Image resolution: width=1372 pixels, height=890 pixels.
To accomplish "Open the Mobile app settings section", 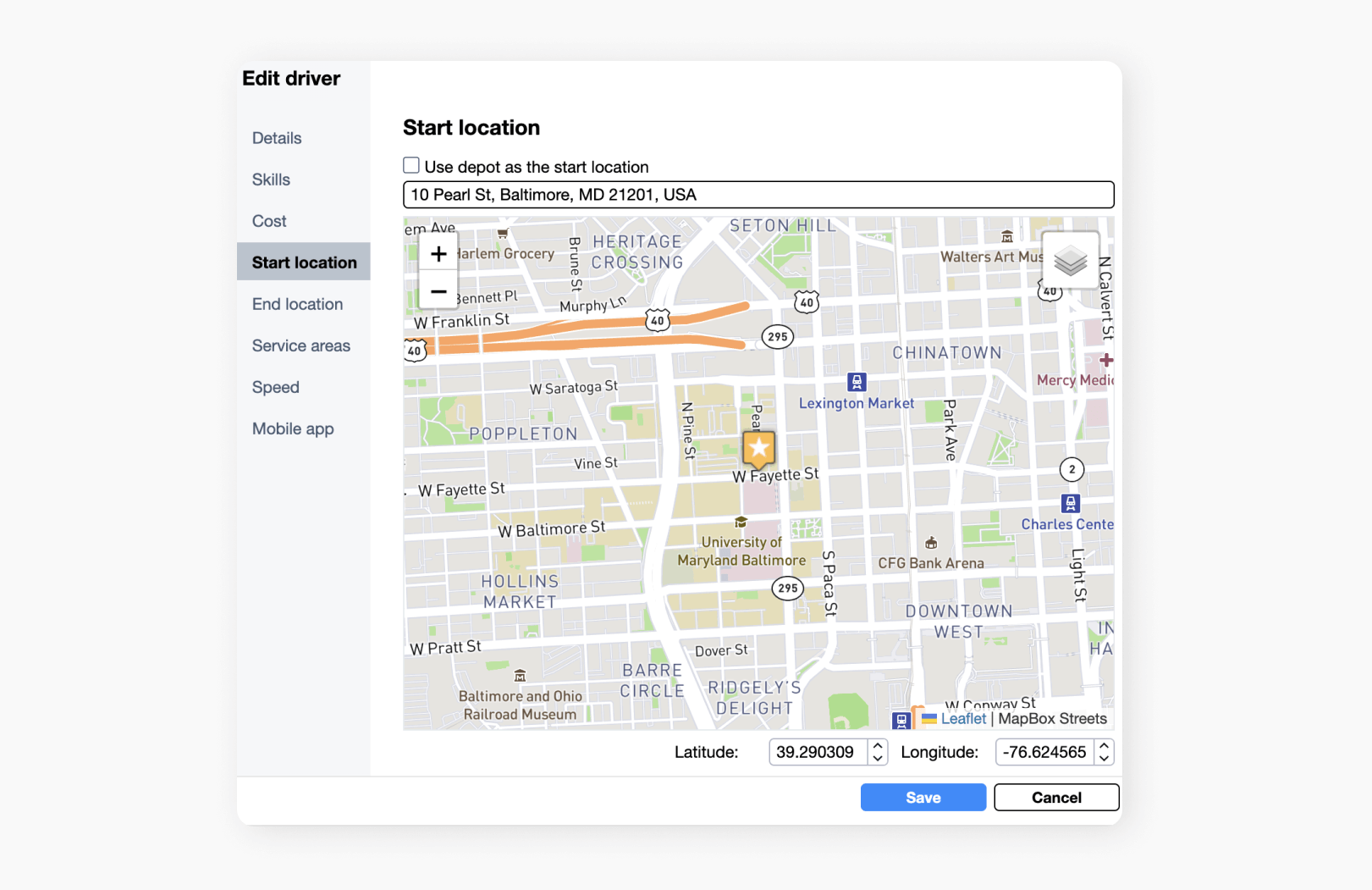I will click(293, 428).
